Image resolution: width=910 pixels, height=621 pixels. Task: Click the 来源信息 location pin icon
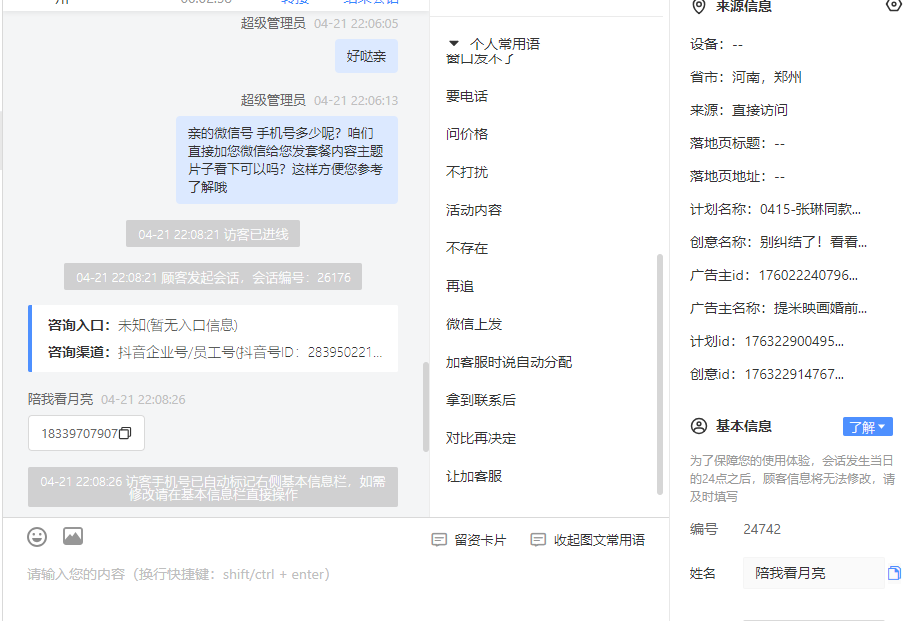(x=699, y=7)
